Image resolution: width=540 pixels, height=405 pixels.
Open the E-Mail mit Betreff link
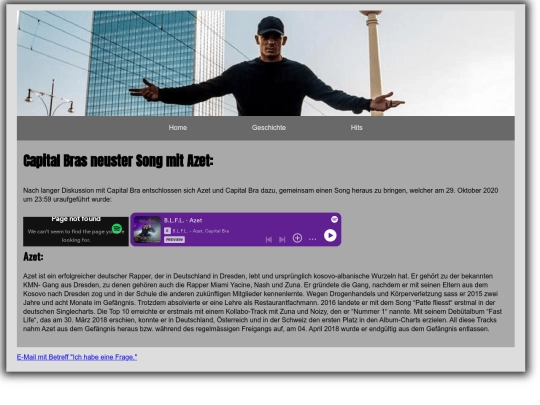point(77,357)
